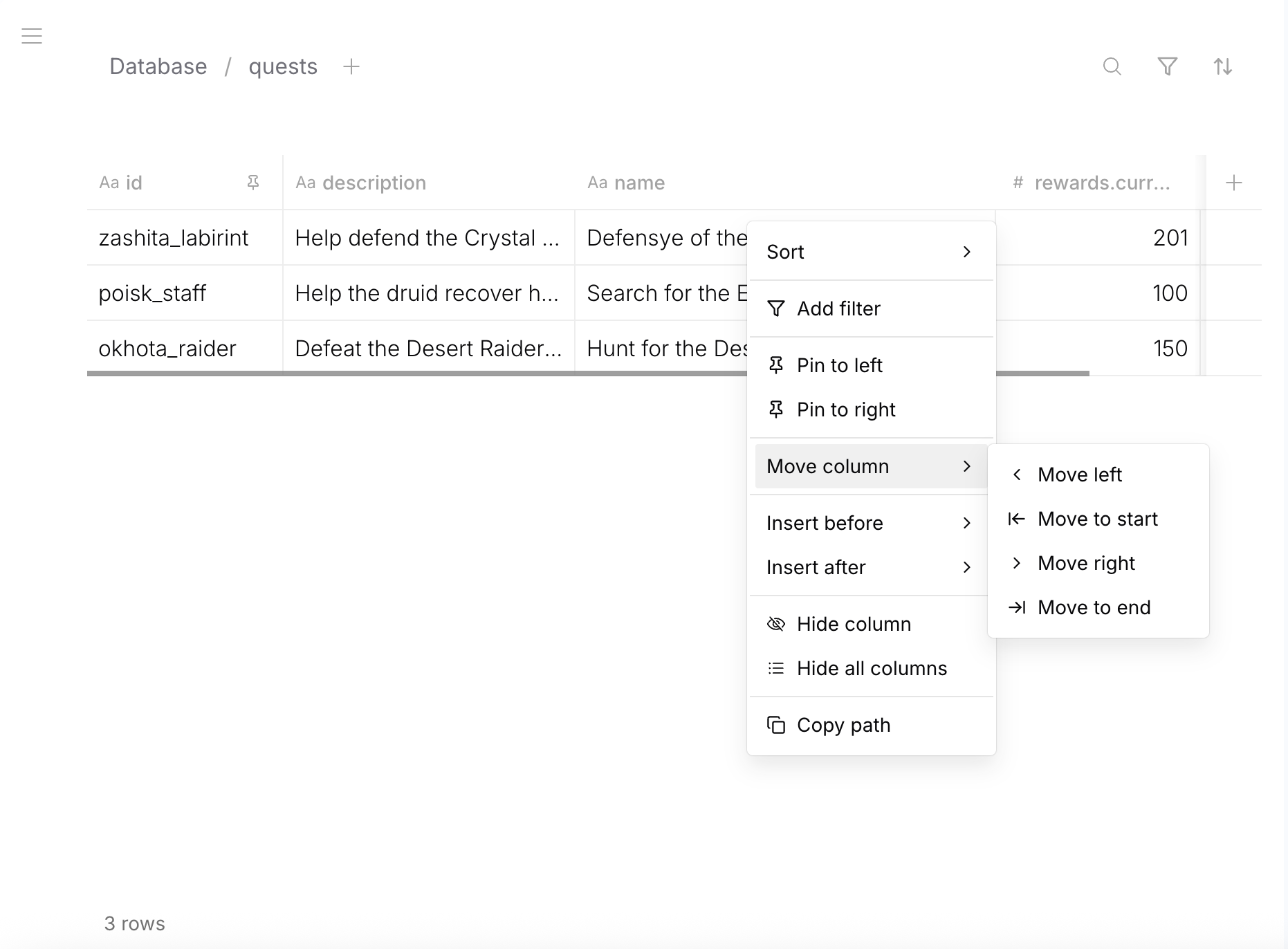Click the sort arrows icon in the toolbar
Viewport: 1288px width, 949px height.
click(1223, 66)
